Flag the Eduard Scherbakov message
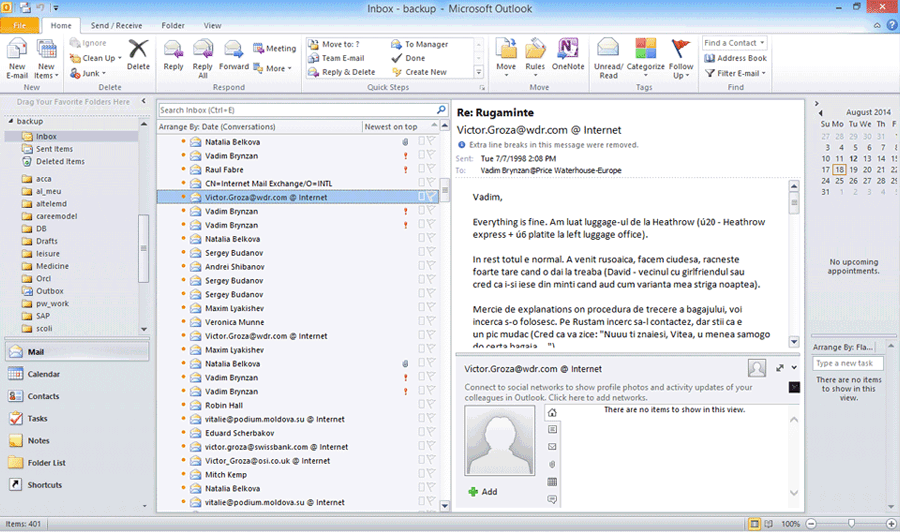The height and width of the screenshot is (532, 900). 431,433
